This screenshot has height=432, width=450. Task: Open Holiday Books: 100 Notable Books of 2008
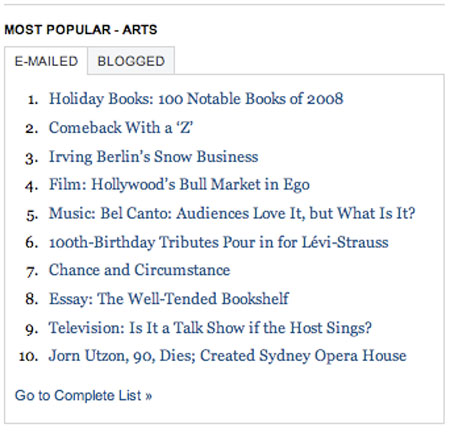pos(196,99)
